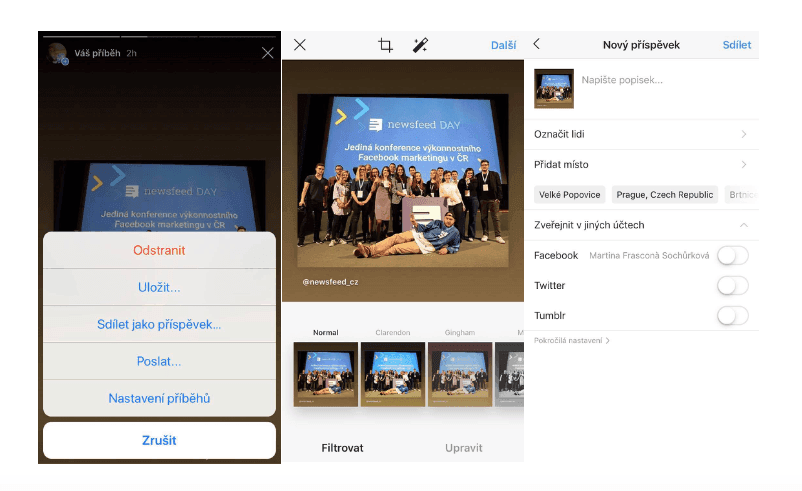Close the filter editor with X
The height and width of the screenshot is (491, 802).
(x=300, y=45)
